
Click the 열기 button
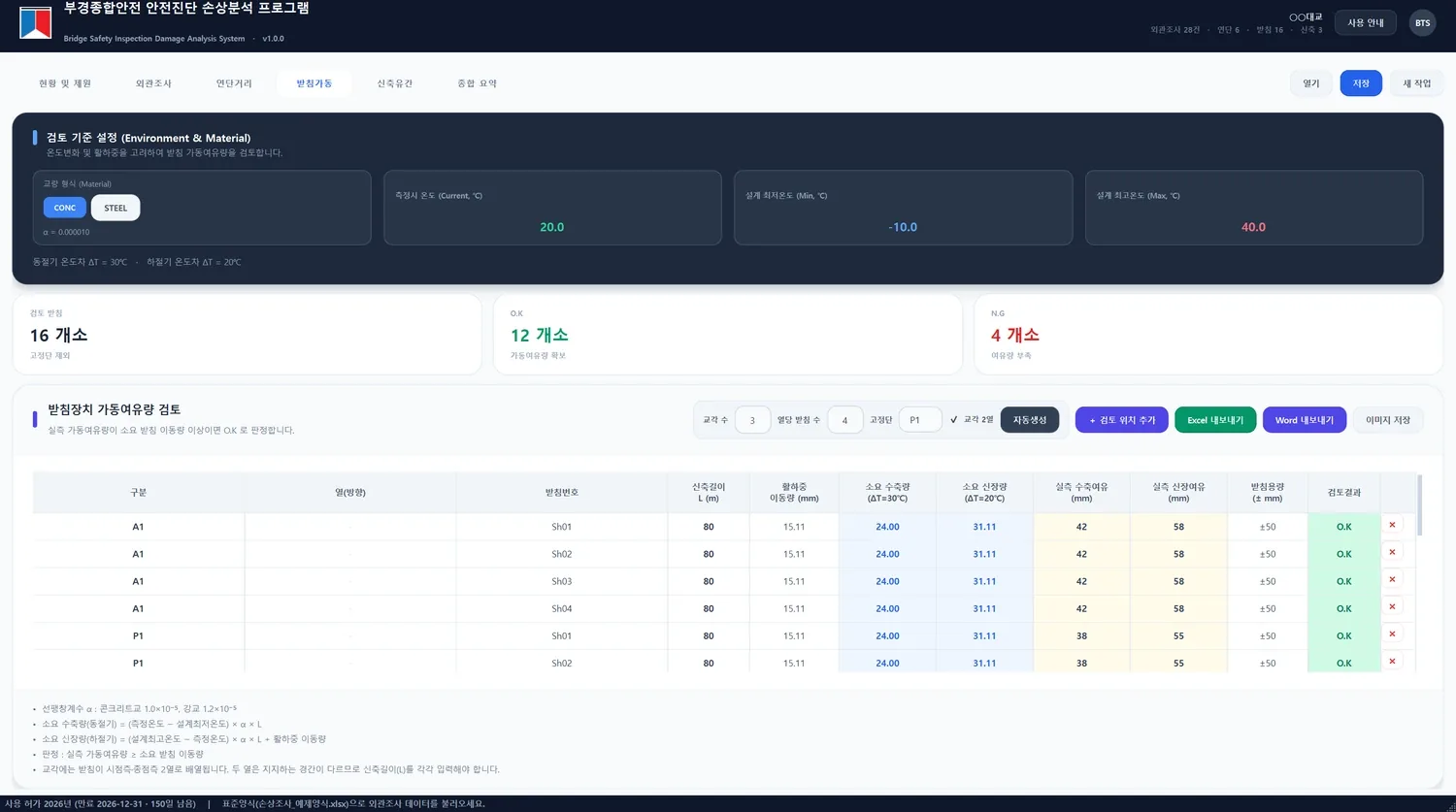[x=1311, y=83]
